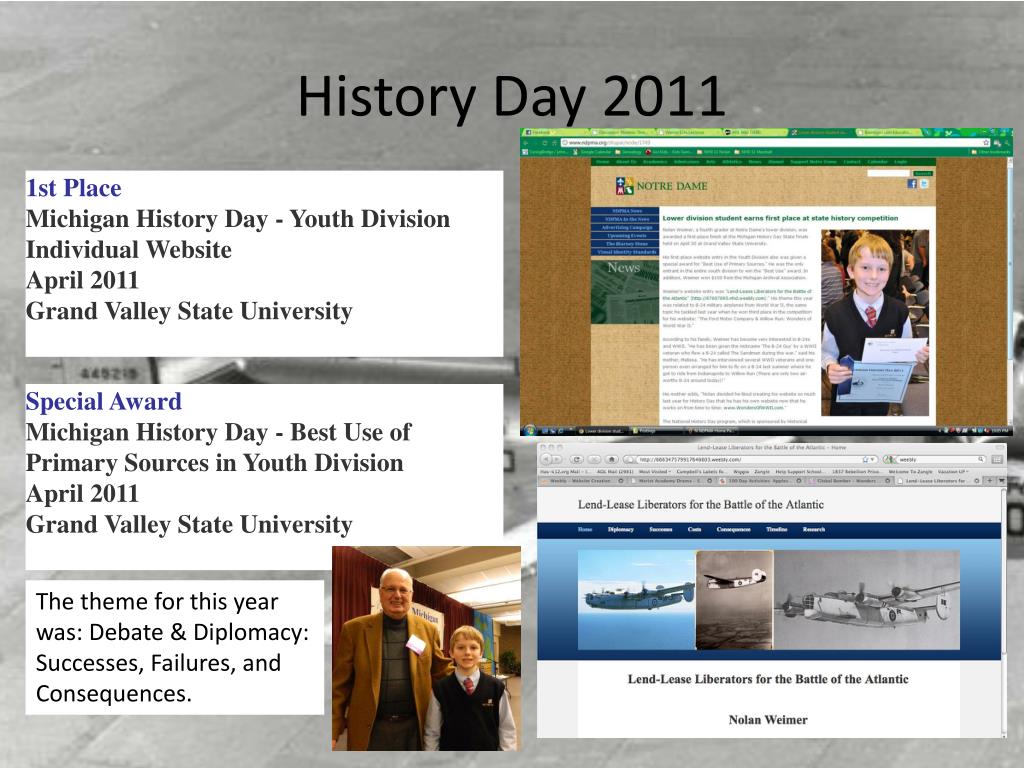Click Advertising Campaign sidebar link
Viewport: 1024px width, 768px height.
coord(626,227)
